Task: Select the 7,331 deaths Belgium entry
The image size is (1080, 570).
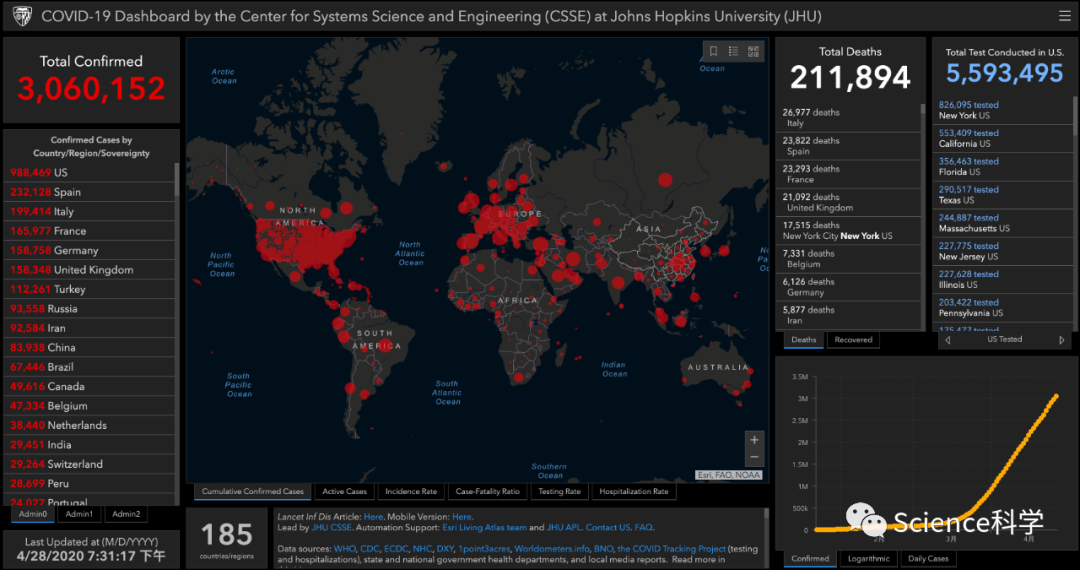Action: pos(849,259)
